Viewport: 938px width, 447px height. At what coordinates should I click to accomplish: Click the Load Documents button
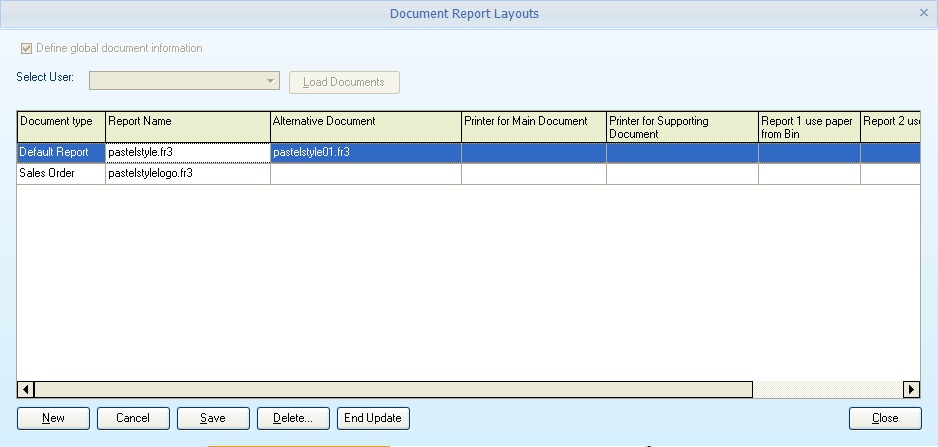click(x=344, y=82)
